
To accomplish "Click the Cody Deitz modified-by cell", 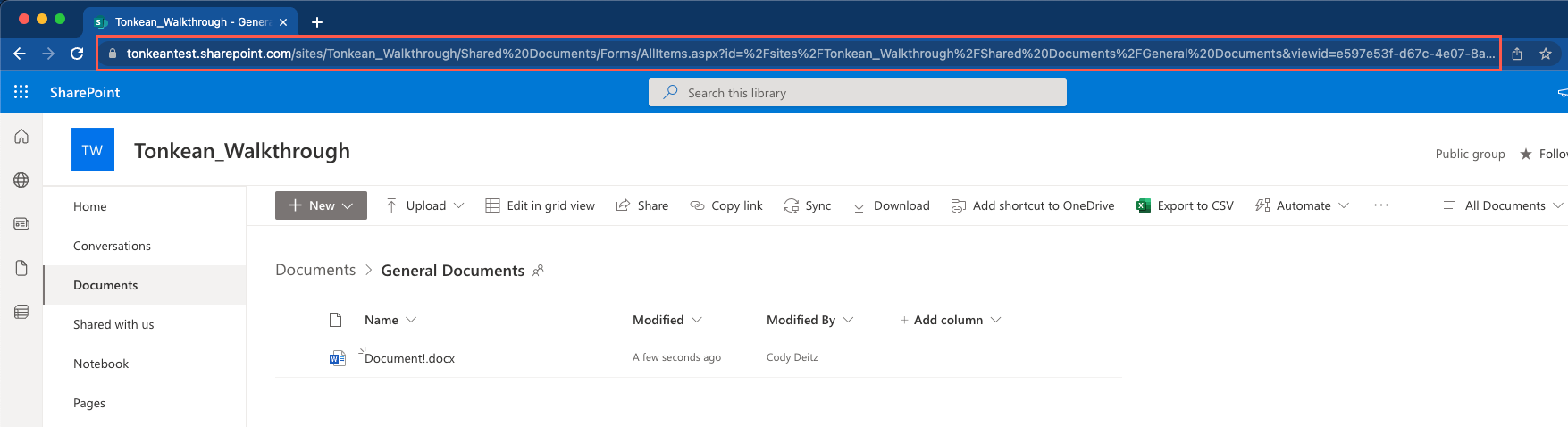I will click(792, 357).
